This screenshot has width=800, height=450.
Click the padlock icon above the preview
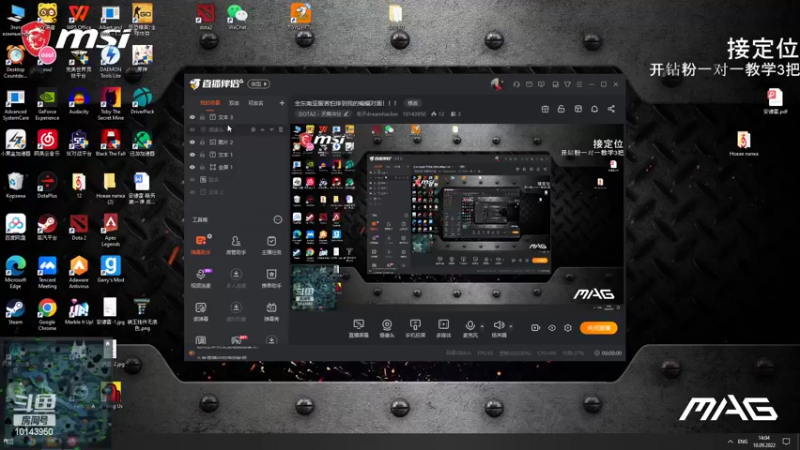(x=561, y=109)
